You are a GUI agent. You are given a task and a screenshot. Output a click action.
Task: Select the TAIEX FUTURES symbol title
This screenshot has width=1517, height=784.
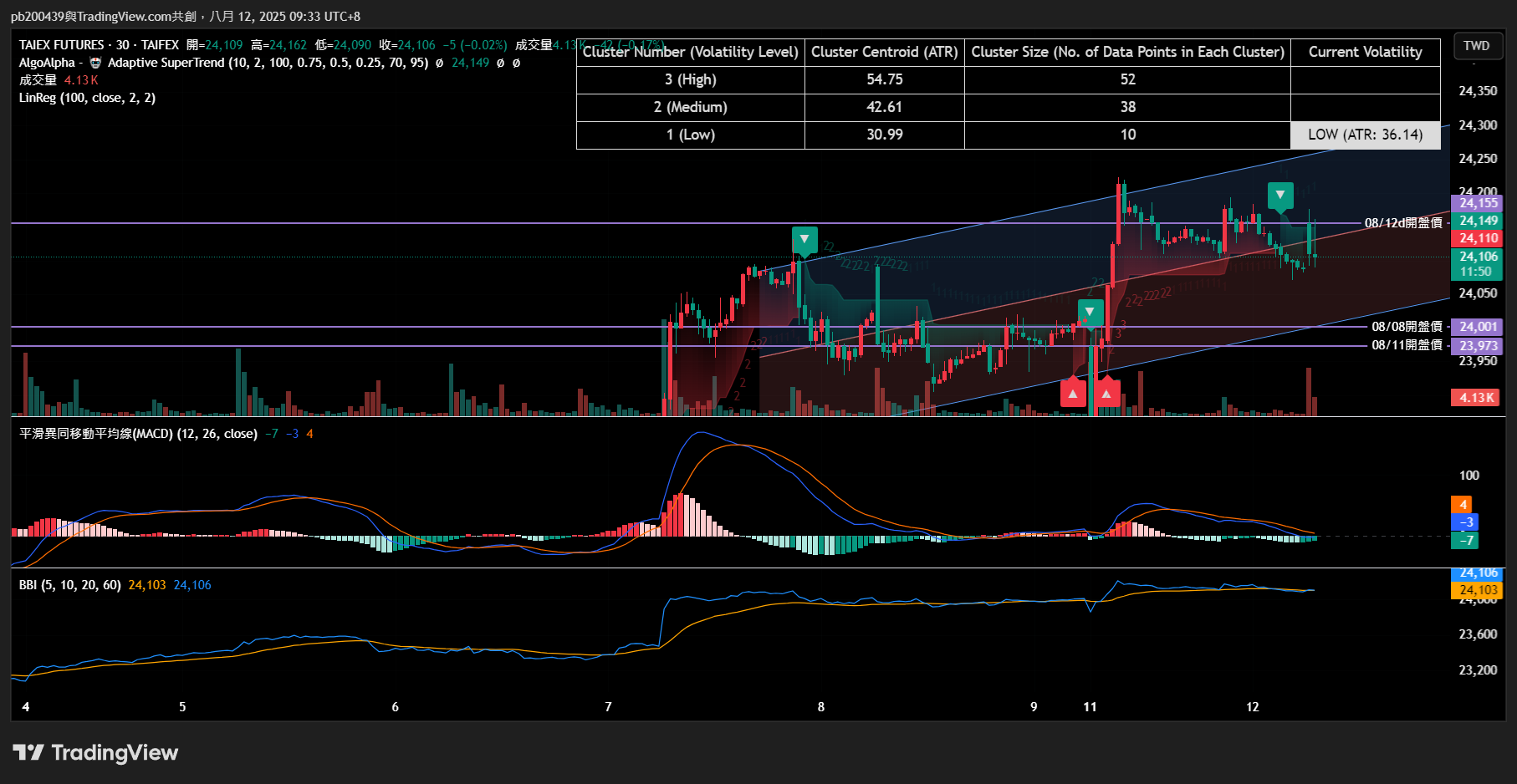(61, 45)
